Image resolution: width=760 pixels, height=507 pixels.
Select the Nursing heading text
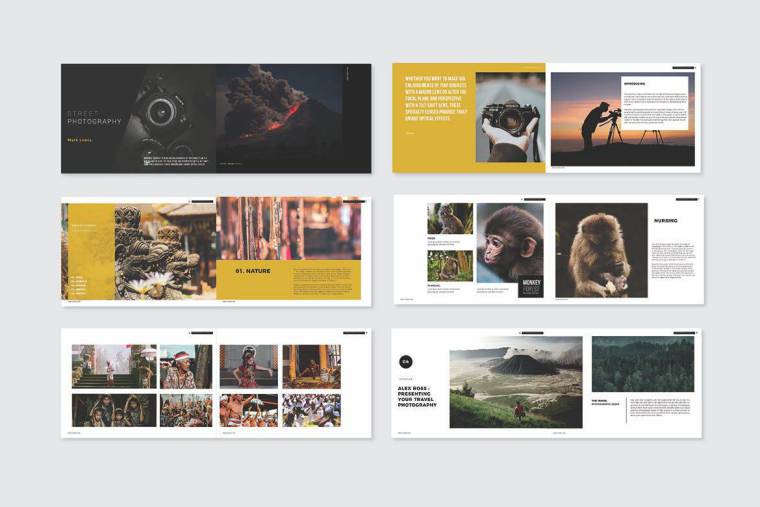665,220
